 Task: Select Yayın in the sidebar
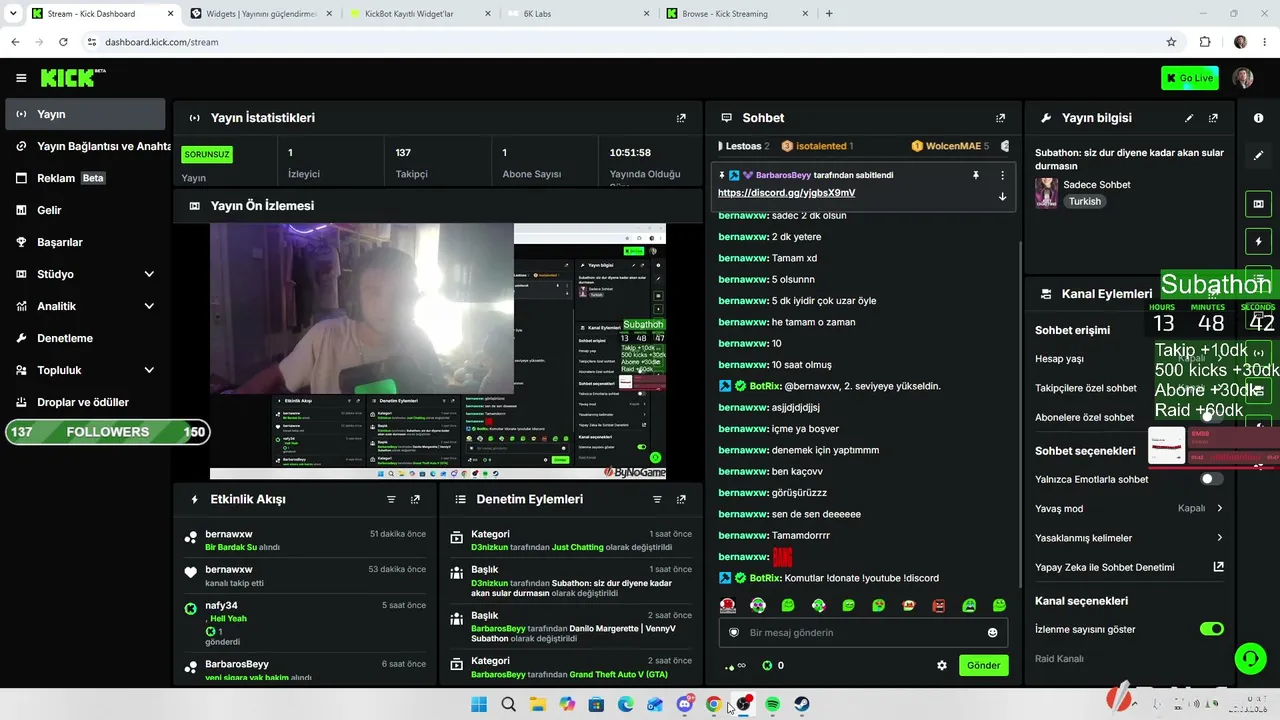point(85,114)
